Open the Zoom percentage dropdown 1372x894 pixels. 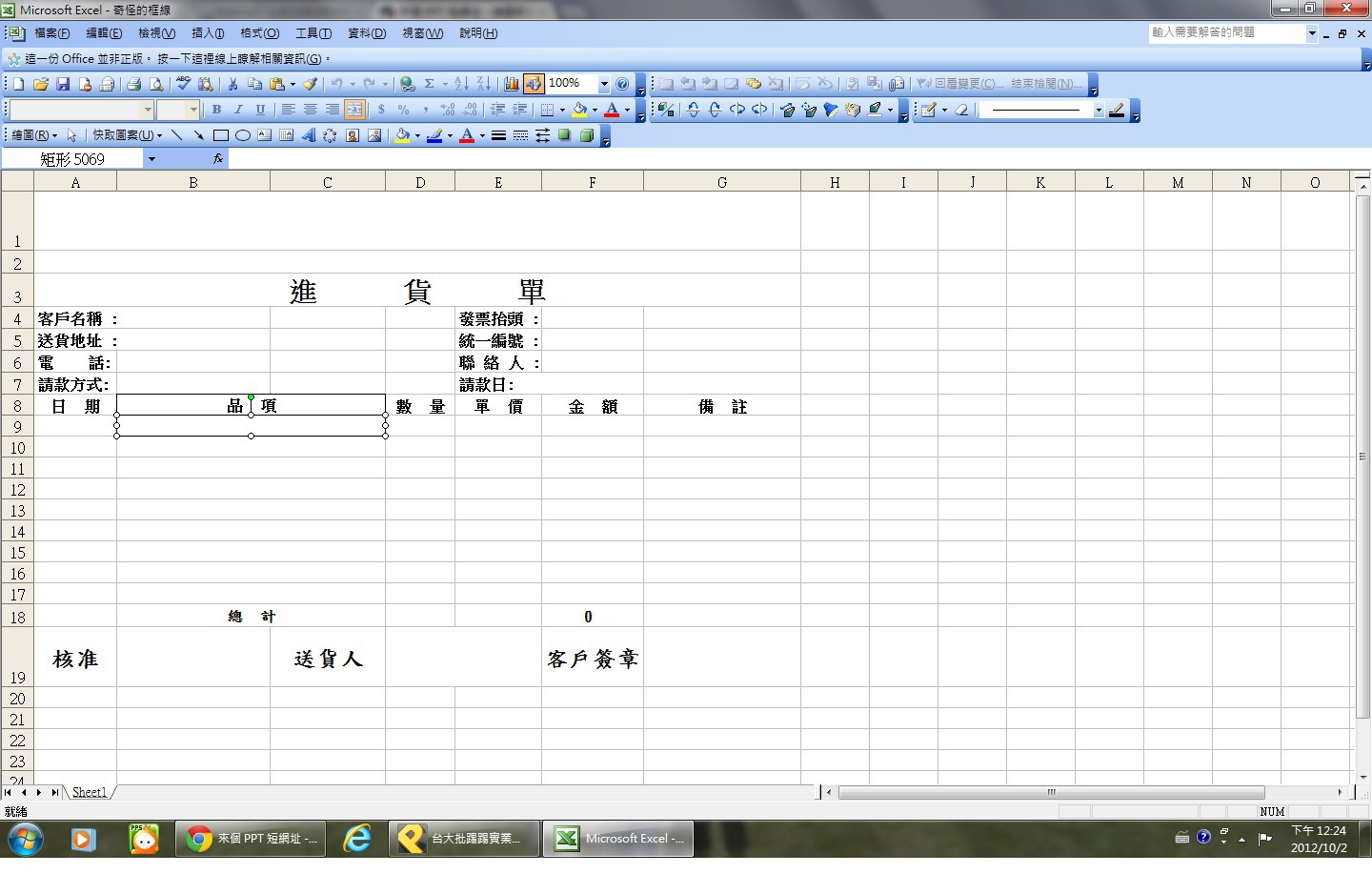[x=603, y=84]
